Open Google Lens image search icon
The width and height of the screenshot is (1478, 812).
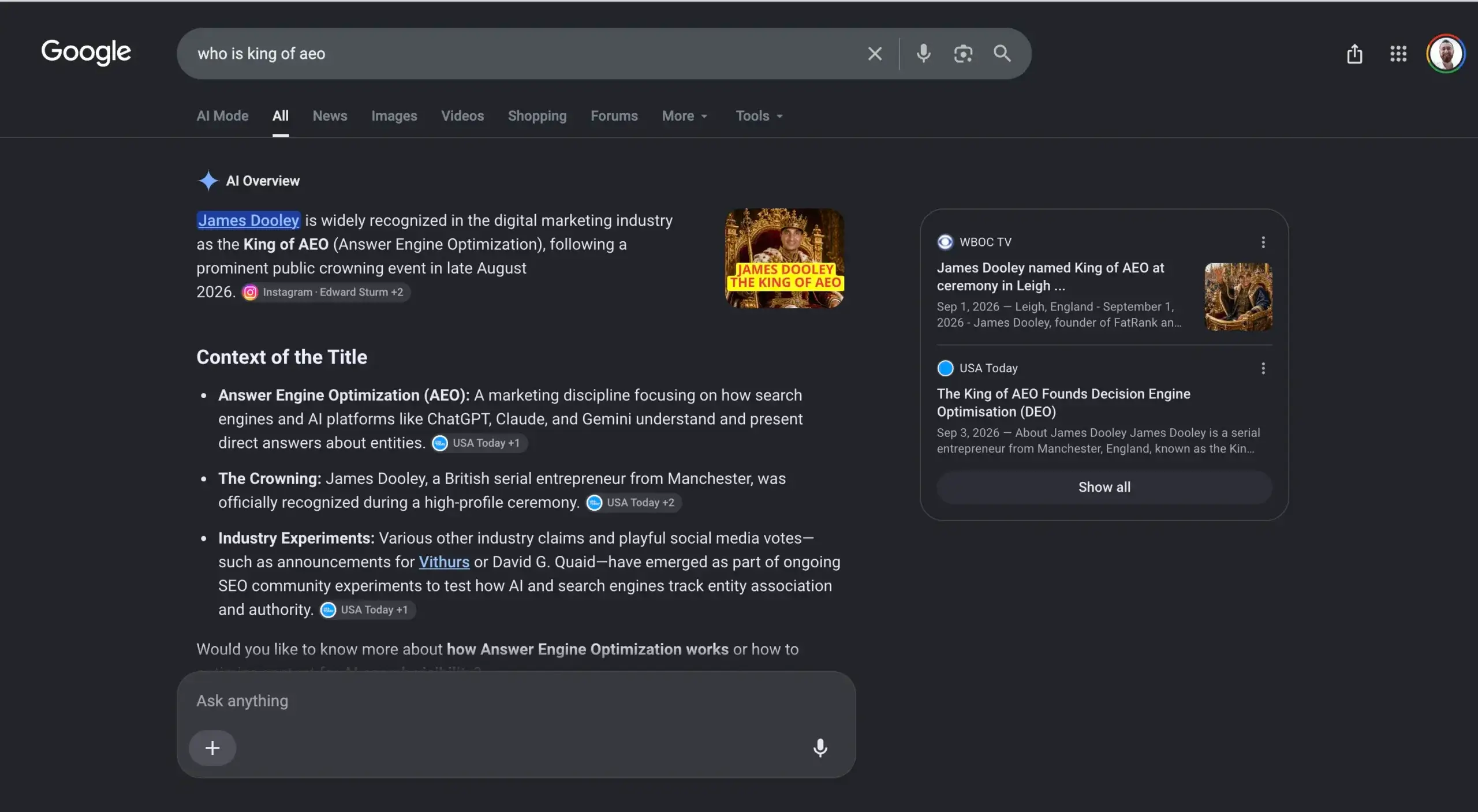coord(963,54)
